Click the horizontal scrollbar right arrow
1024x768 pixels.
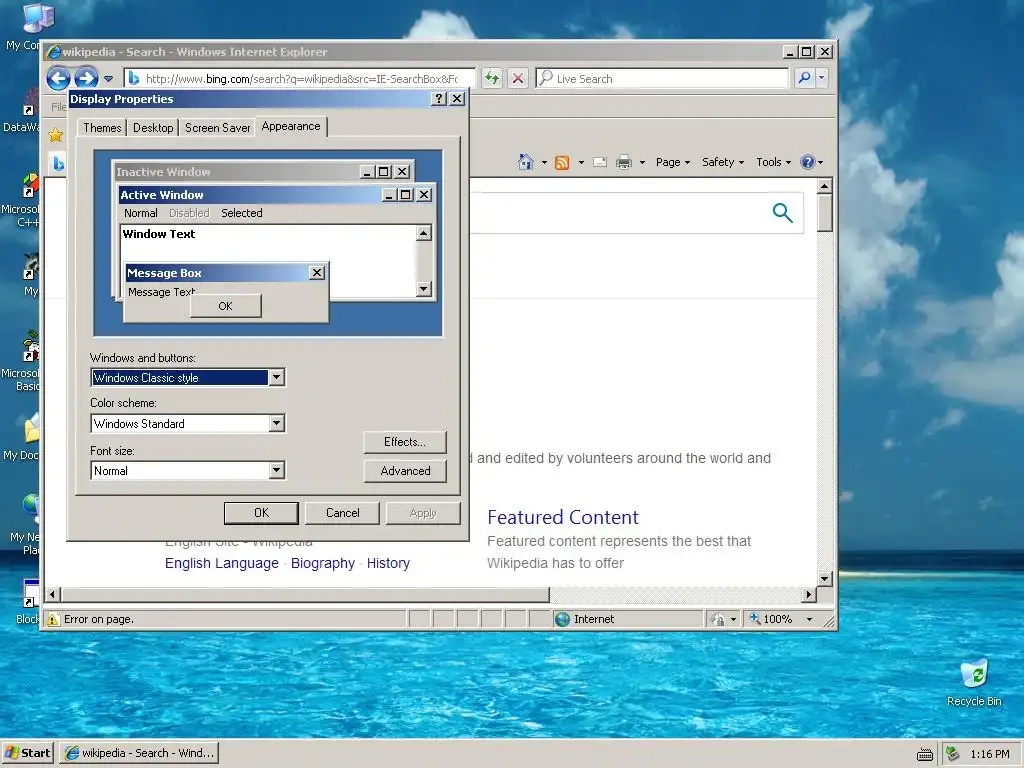coord(809,594)
